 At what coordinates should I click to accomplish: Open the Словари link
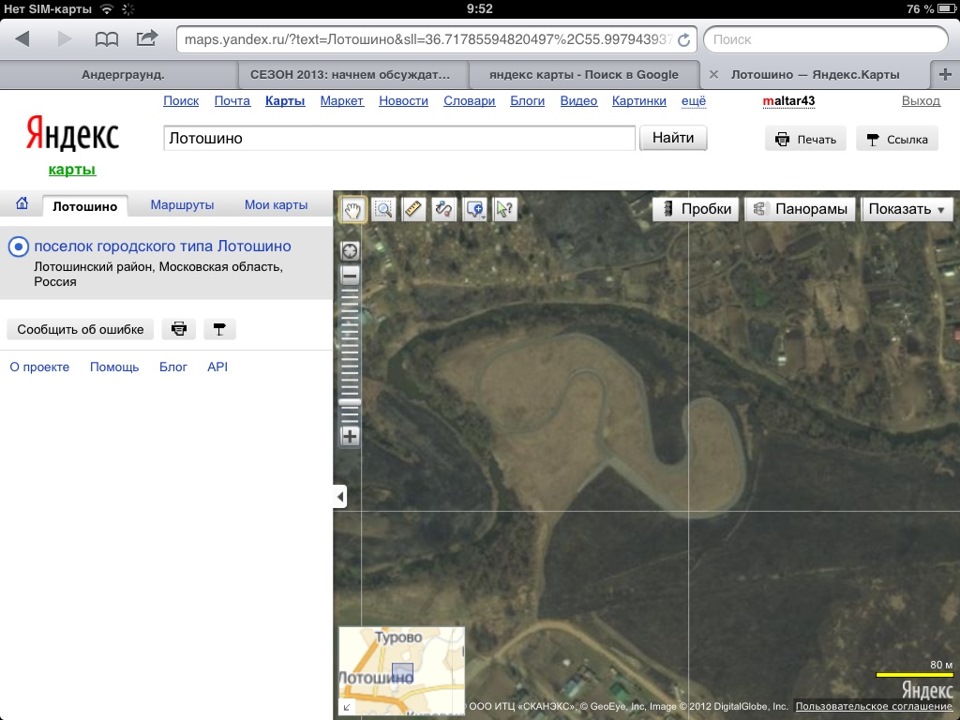(x=469, y=101)
